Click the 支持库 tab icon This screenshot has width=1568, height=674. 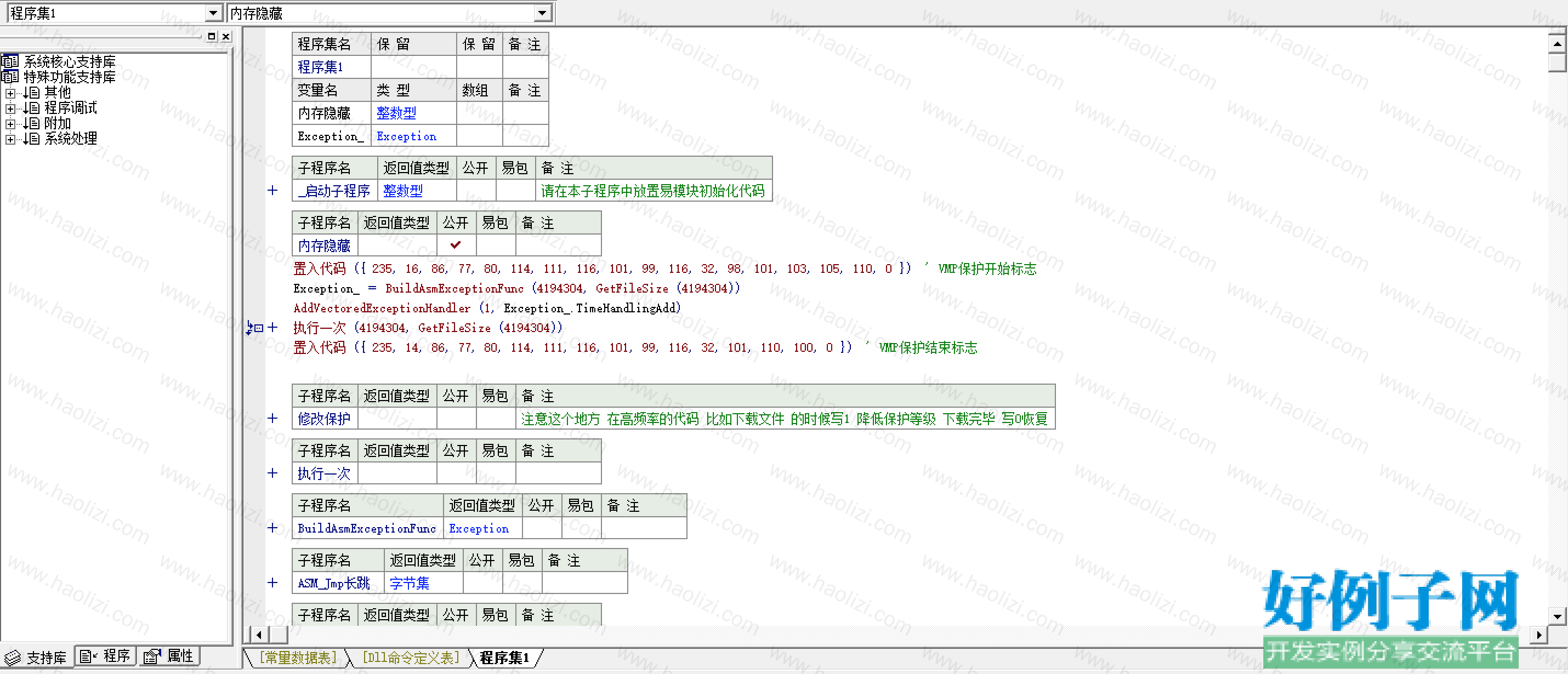click(12, 658)
